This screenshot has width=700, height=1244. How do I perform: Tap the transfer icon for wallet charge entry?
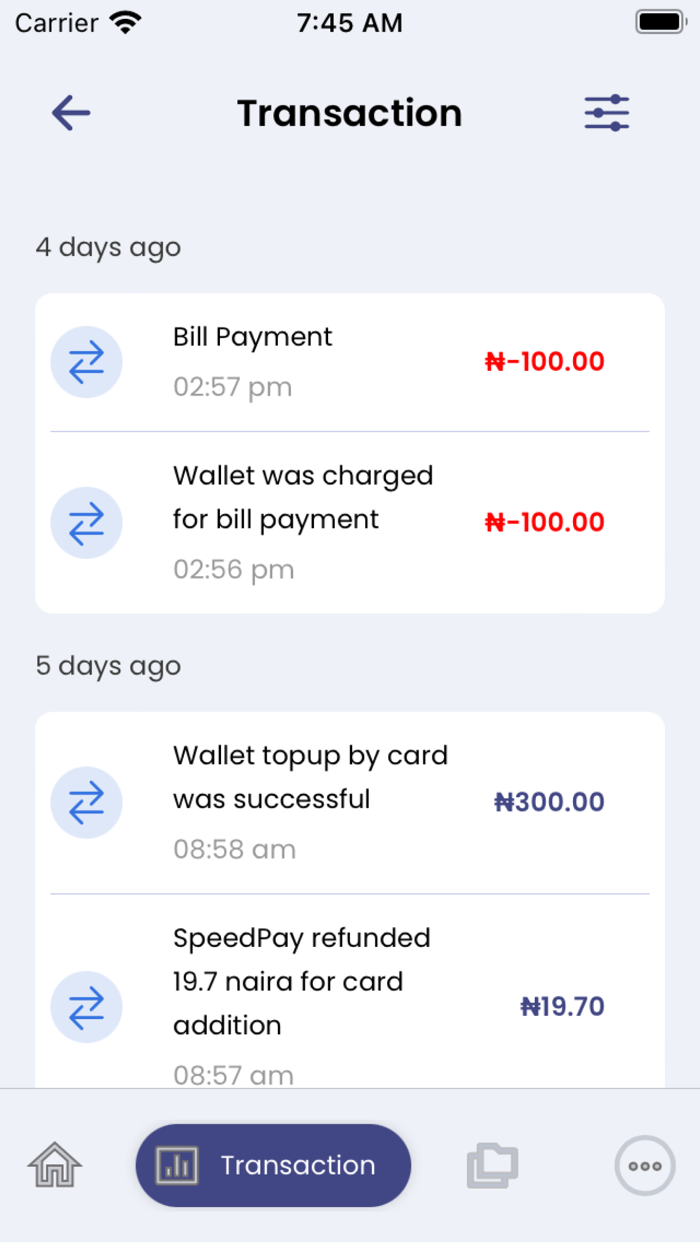(x=87, y=523)
